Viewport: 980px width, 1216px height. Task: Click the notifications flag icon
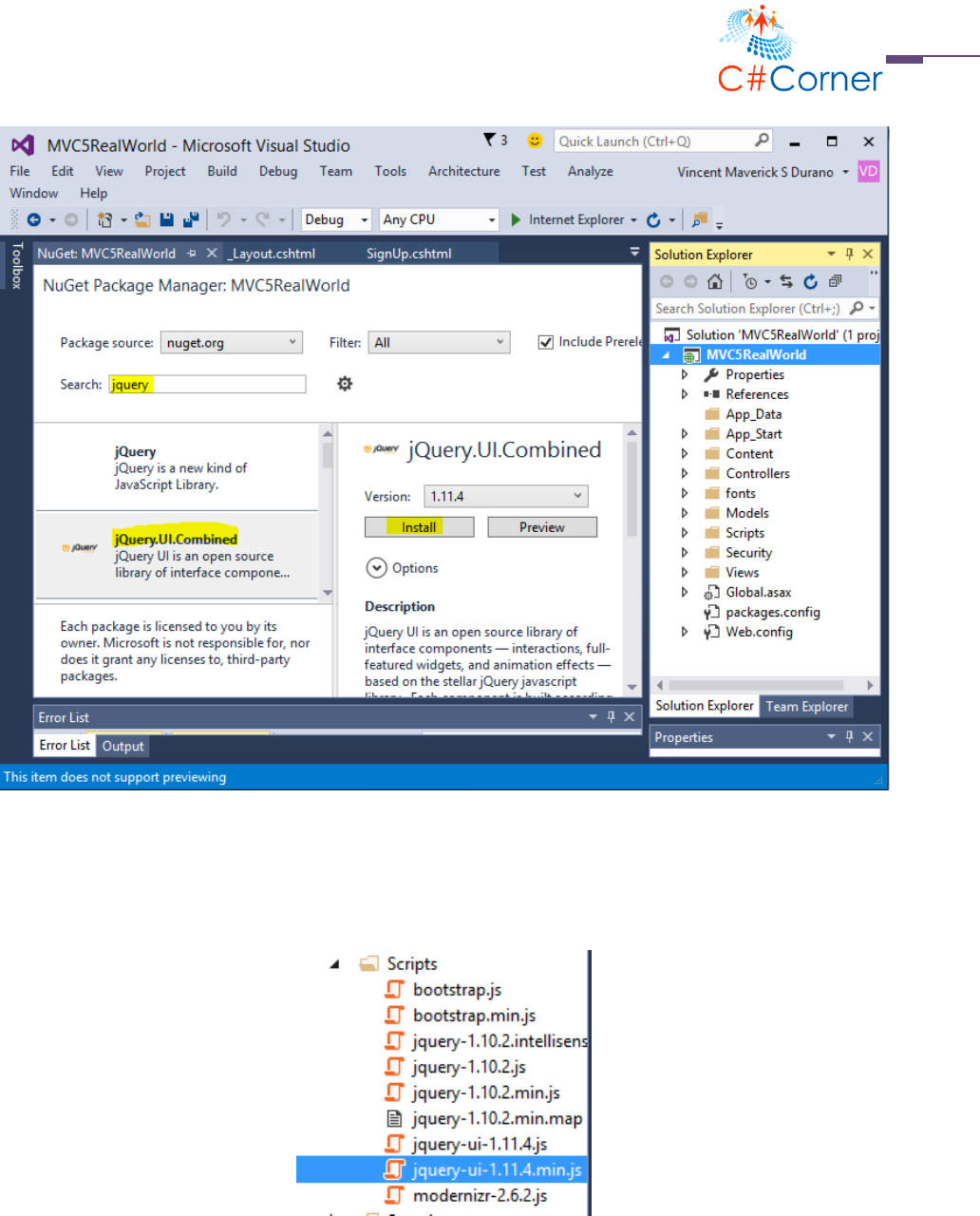coord(490,140)
